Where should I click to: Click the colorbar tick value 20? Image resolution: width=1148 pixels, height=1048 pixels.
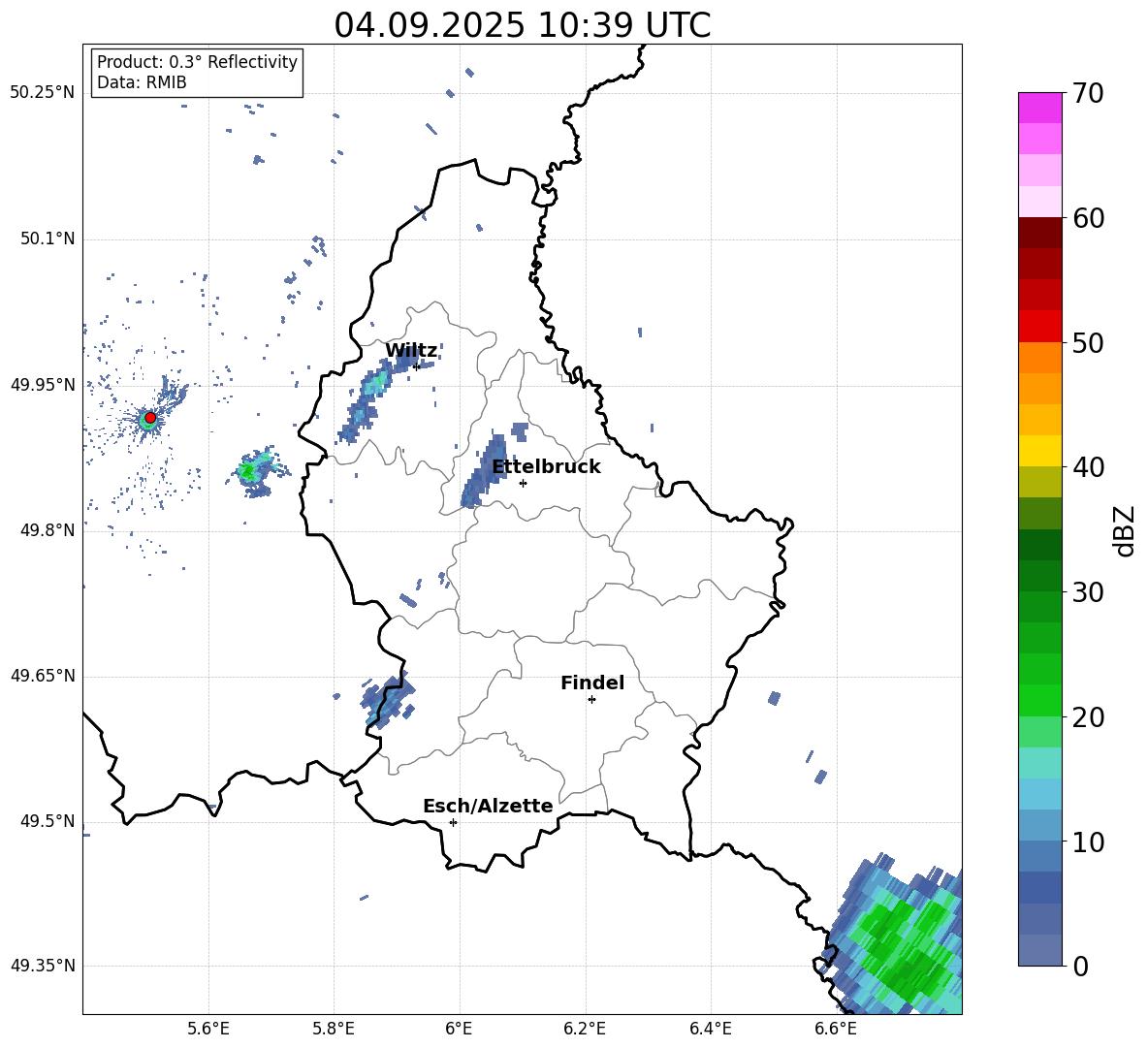(1088, 717)
